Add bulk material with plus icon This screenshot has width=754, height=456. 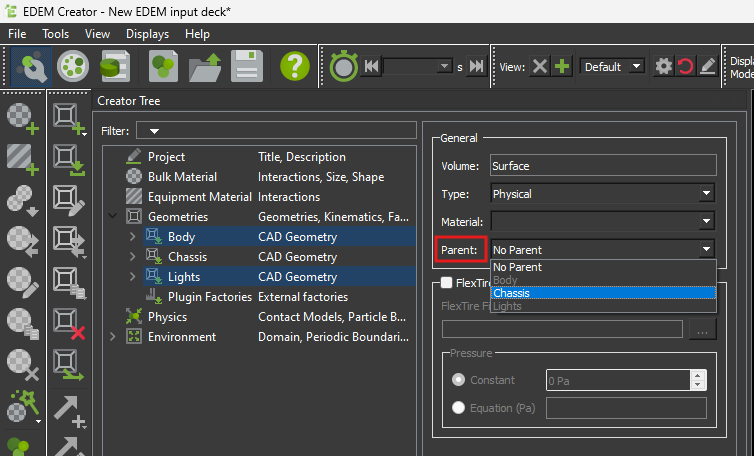tap(22, 118)
